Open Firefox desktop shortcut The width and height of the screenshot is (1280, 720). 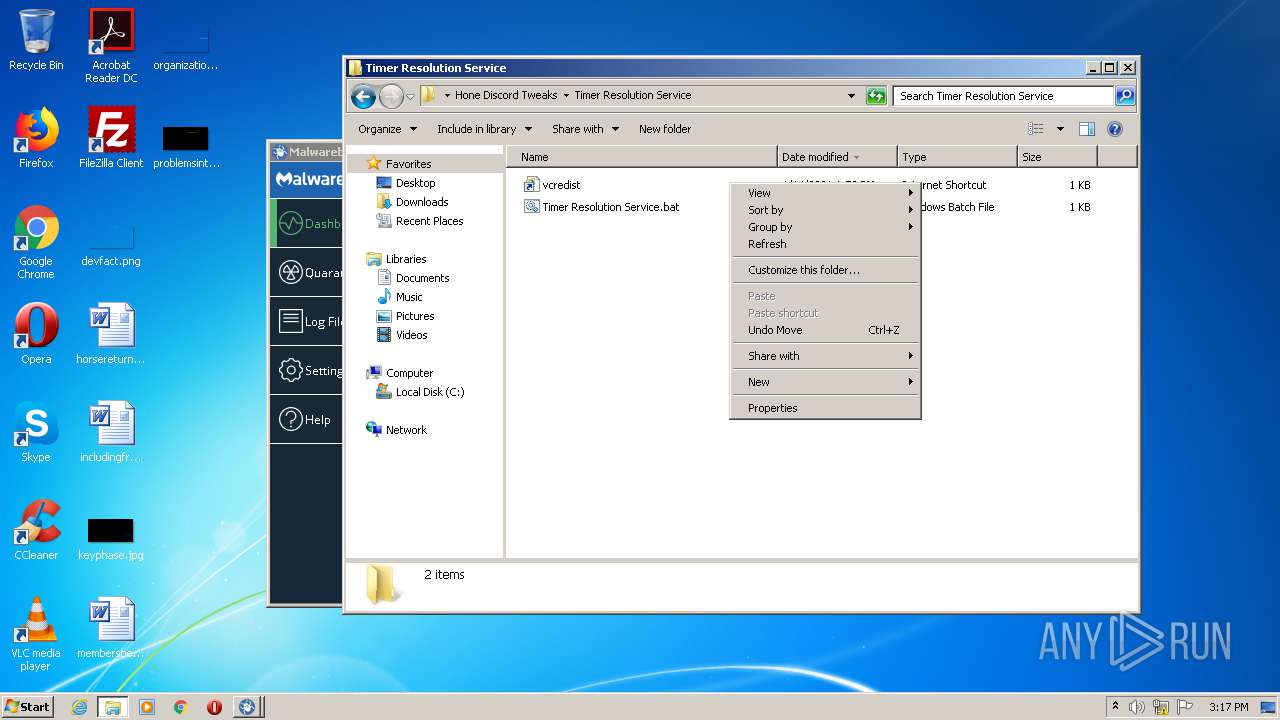[x=36, y=138]
